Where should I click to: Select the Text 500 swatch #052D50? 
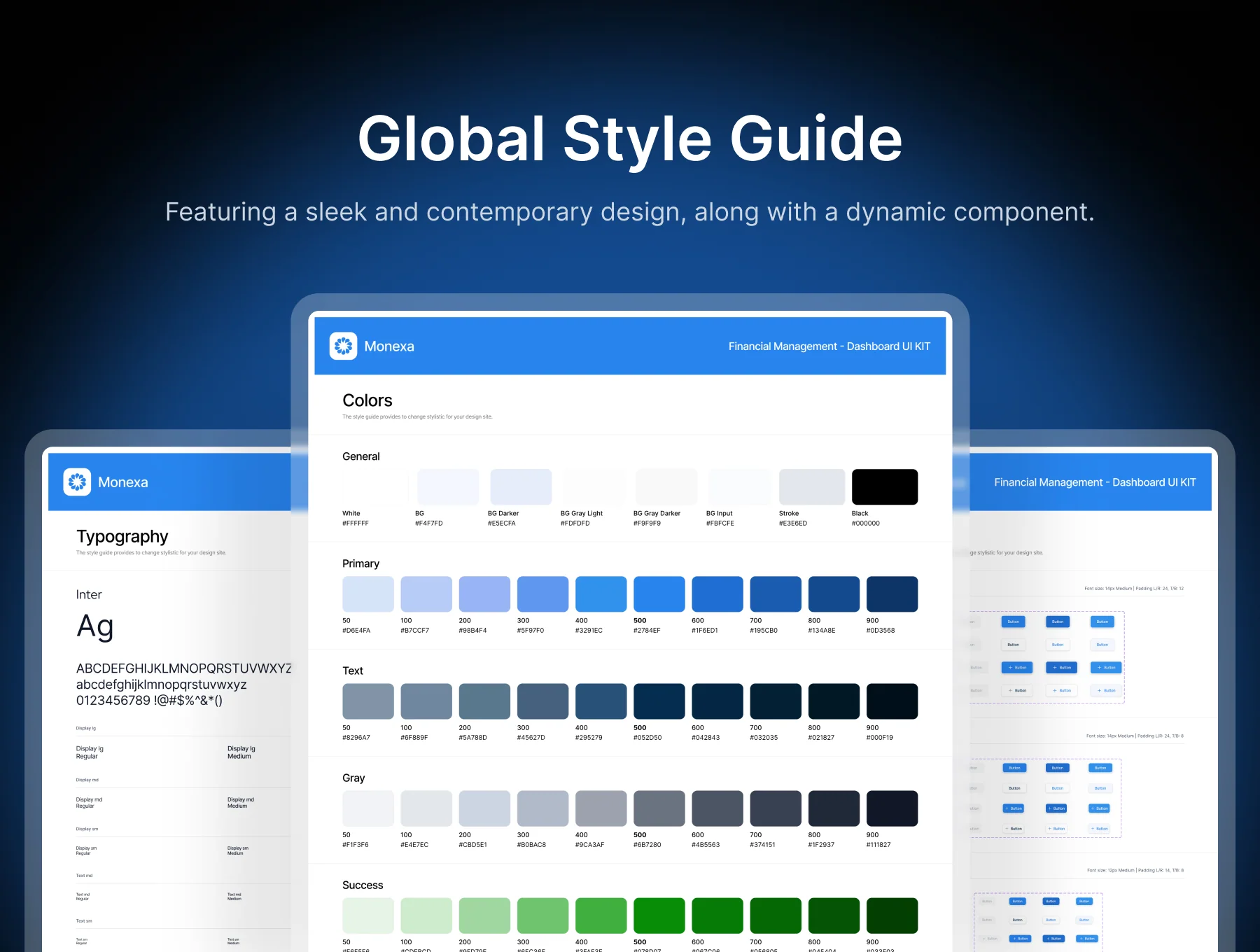[x=659, y=701]
